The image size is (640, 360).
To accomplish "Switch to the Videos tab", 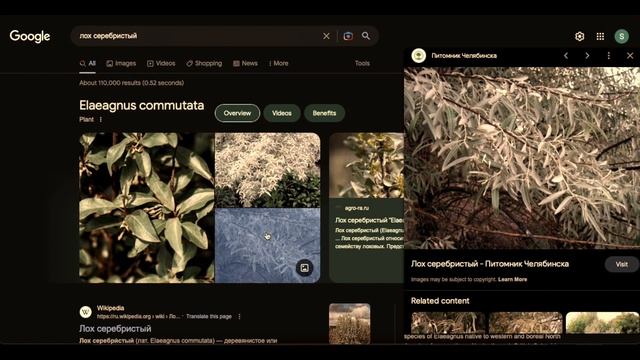I will (161, 64).
